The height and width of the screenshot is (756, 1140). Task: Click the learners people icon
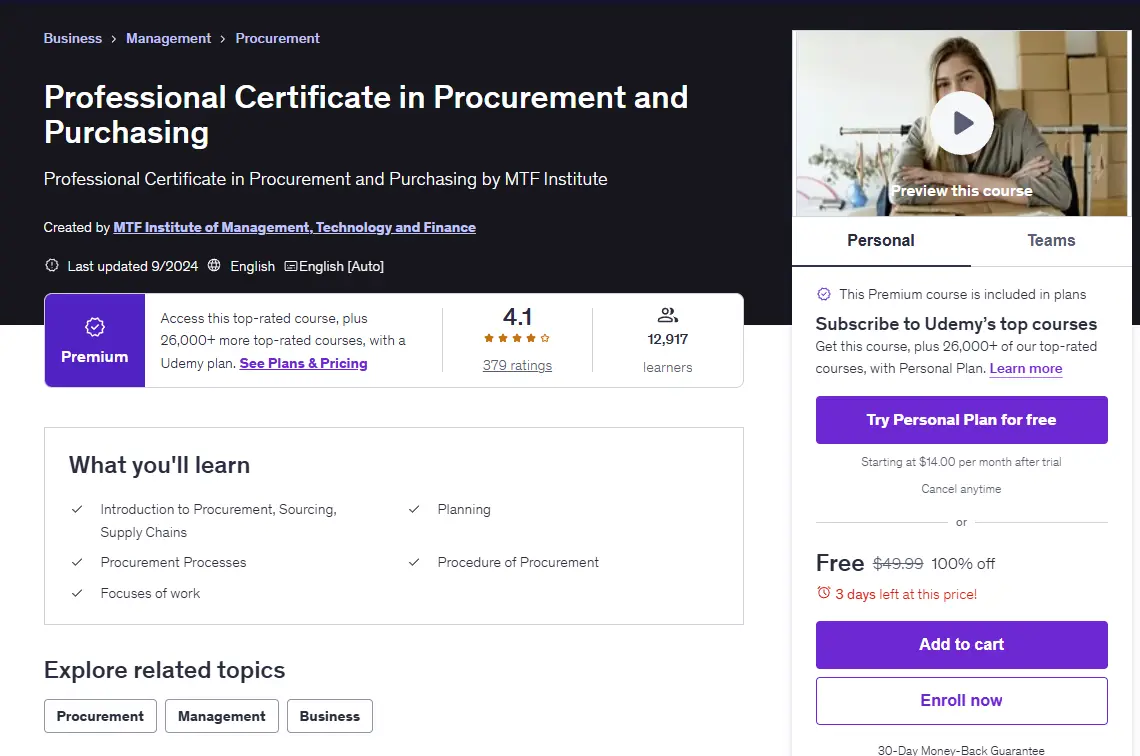click(667, 315)
